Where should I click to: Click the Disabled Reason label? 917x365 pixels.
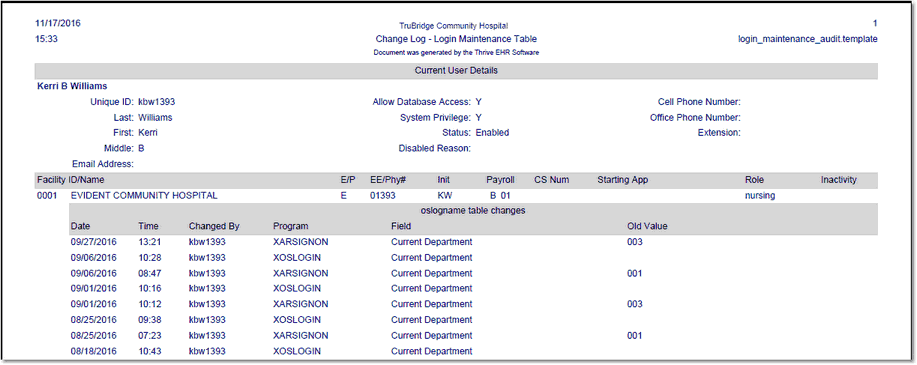click(435, 149)
